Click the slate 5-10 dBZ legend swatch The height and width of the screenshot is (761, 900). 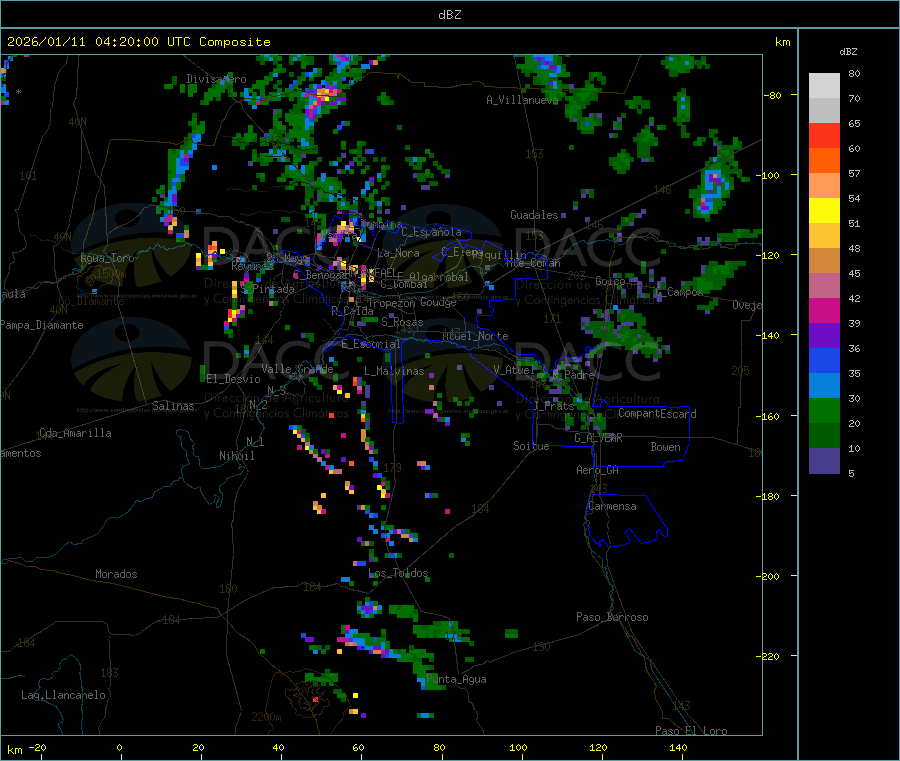pos(824,461)
